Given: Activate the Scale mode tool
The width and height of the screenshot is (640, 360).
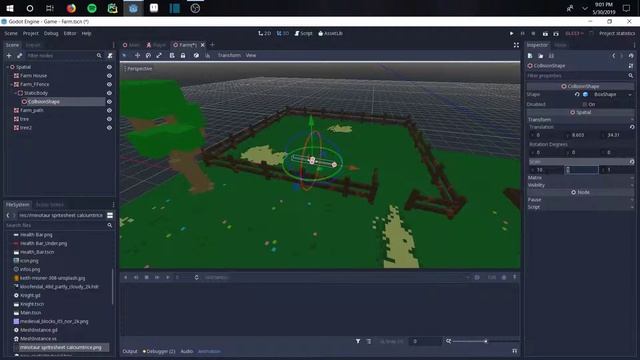Looking at the screenshot, I should tap(159, 56).
